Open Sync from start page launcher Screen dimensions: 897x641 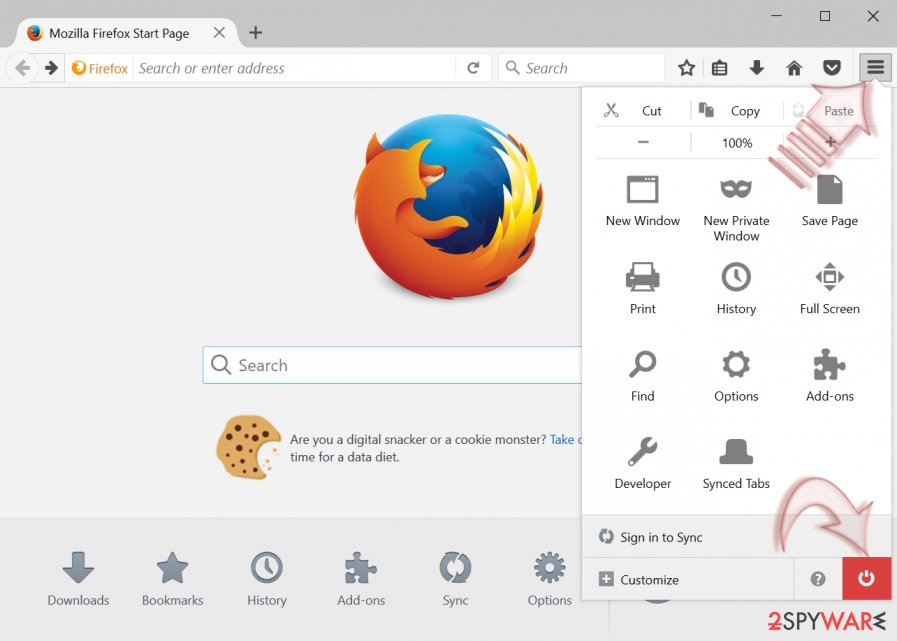455,579
